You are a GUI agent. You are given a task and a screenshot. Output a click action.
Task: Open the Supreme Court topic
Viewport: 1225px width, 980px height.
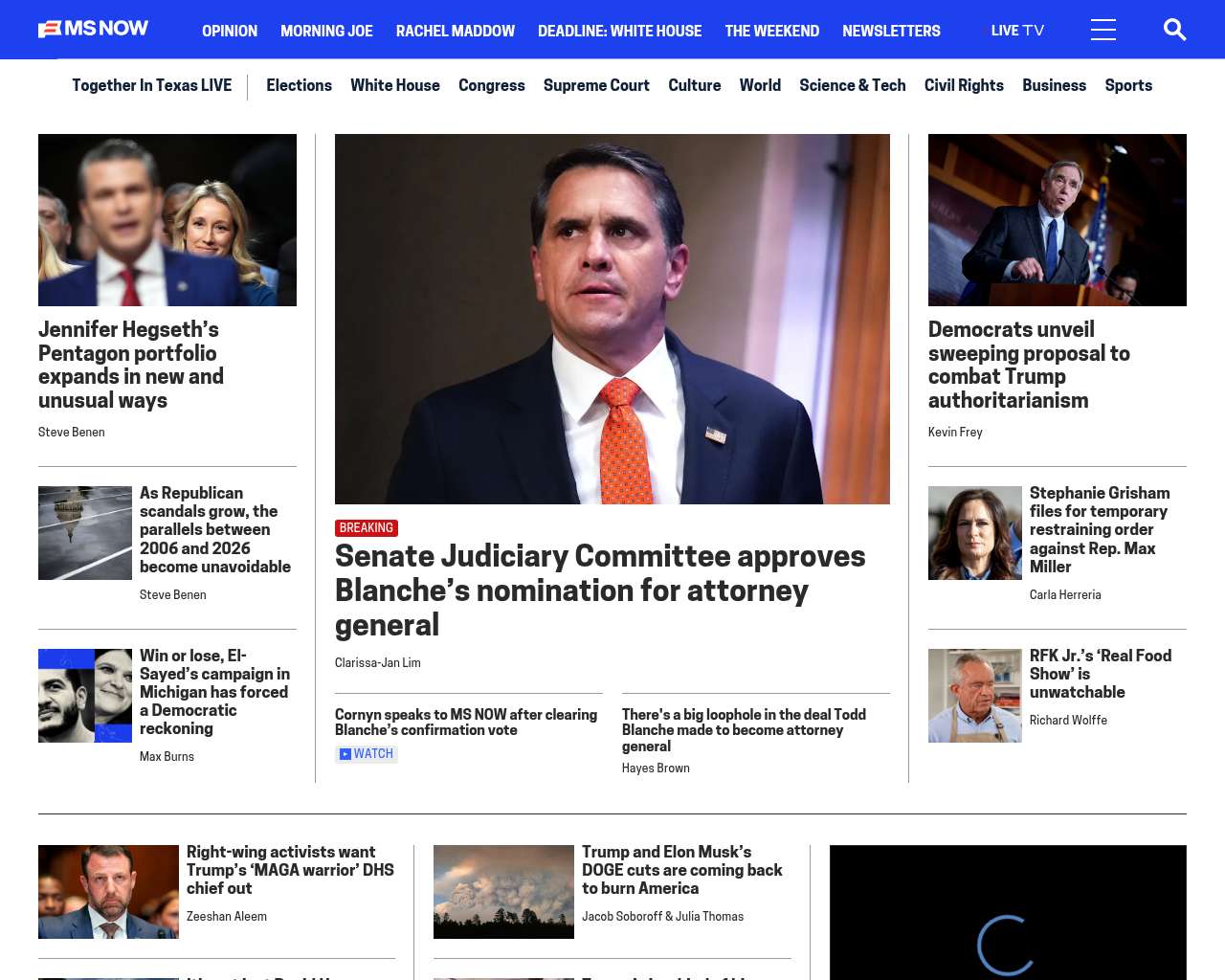point(596,85)
